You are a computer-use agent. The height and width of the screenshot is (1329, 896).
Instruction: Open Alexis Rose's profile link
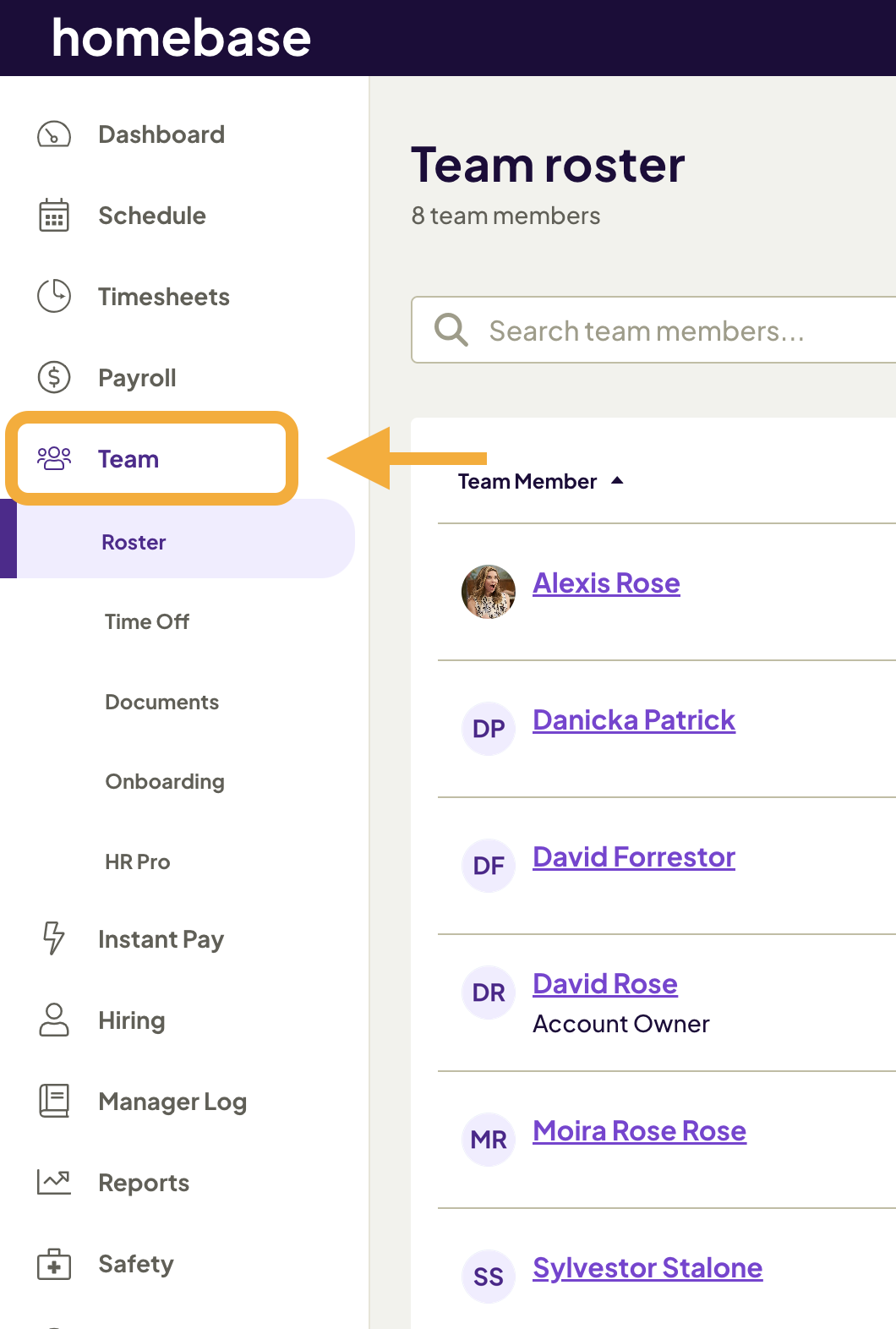606,583
